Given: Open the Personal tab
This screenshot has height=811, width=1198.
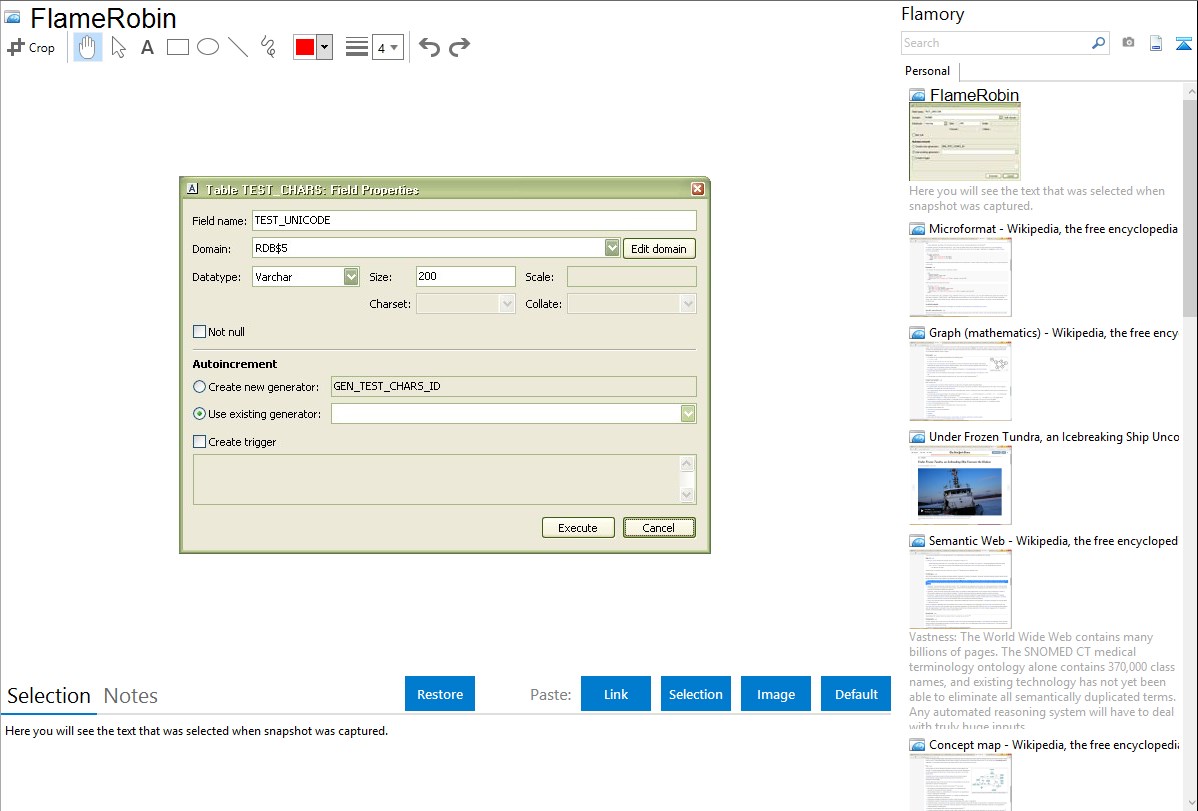Looking at the screenshot, I should [927, 71].
